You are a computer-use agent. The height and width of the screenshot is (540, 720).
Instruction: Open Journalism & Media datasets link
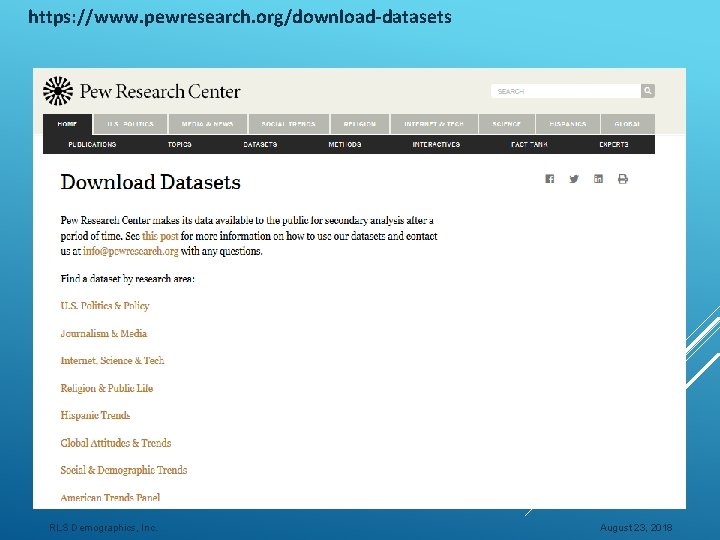(x=104, y=333)
